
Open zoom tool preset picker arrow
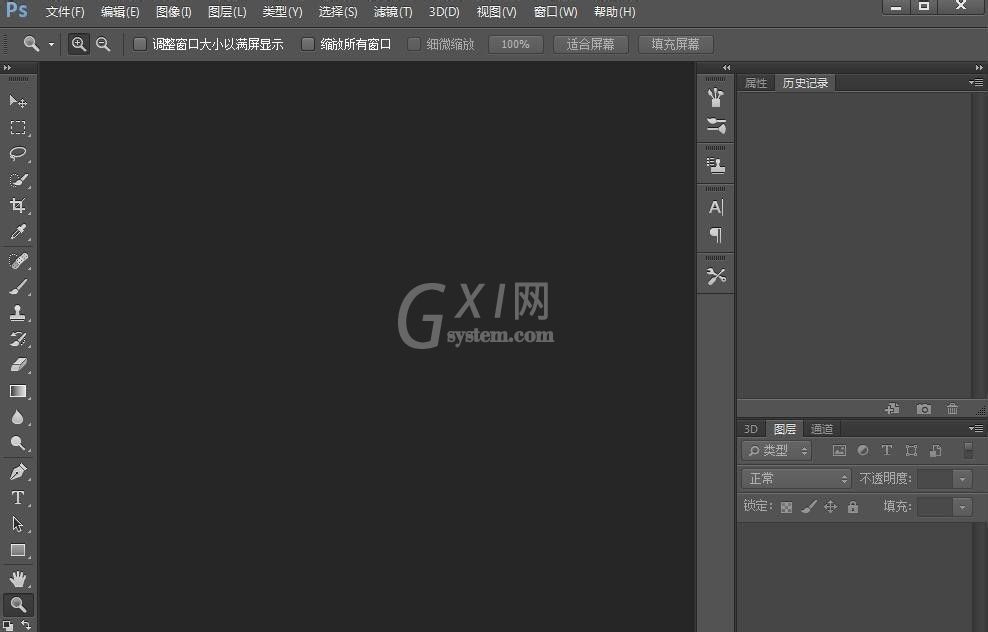point(51,45)
